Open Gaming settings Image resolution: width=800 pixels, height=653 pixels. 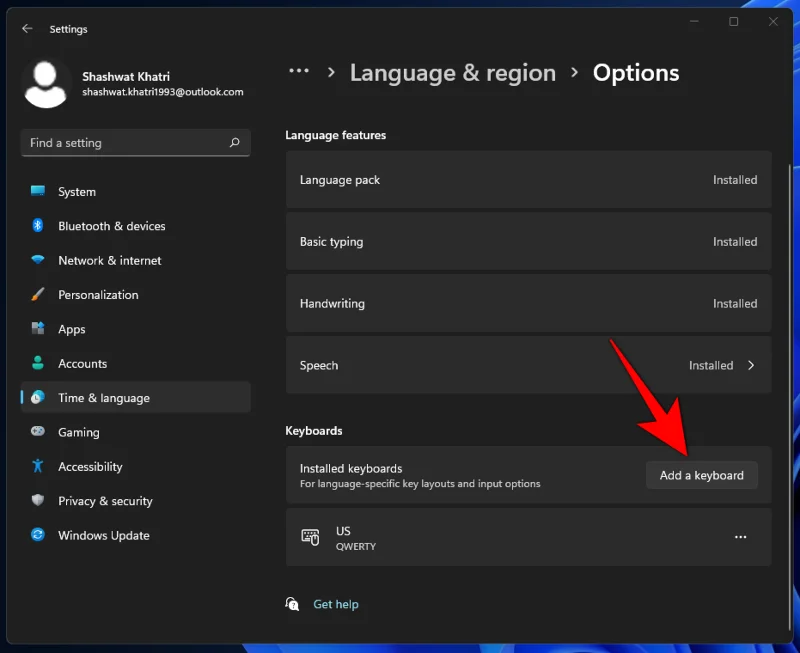[77, 432]
